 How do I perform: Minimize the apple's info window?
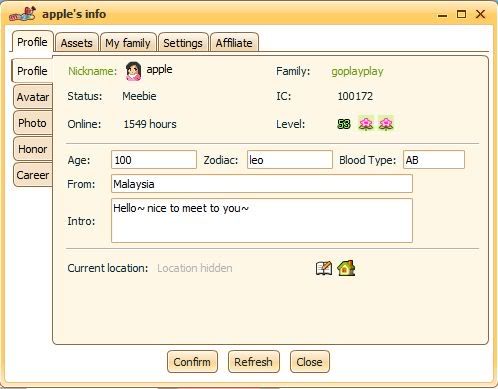(442, 15)
